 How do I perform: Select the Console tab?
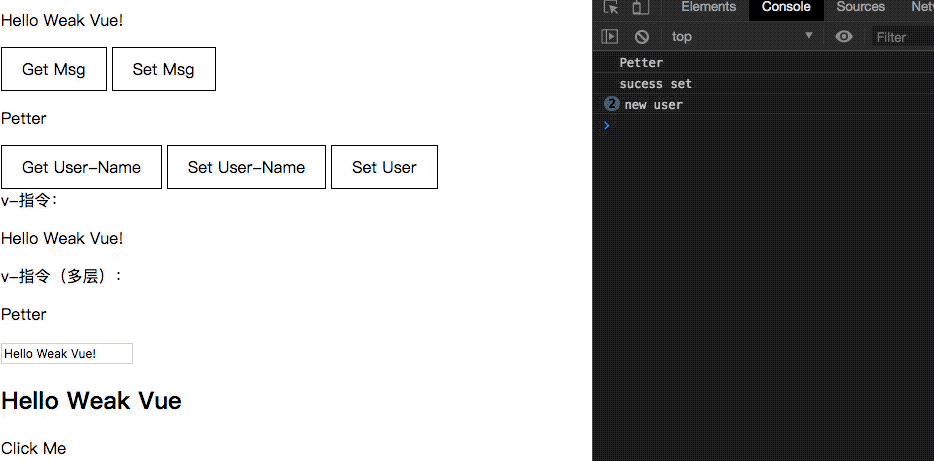[786, 7]
